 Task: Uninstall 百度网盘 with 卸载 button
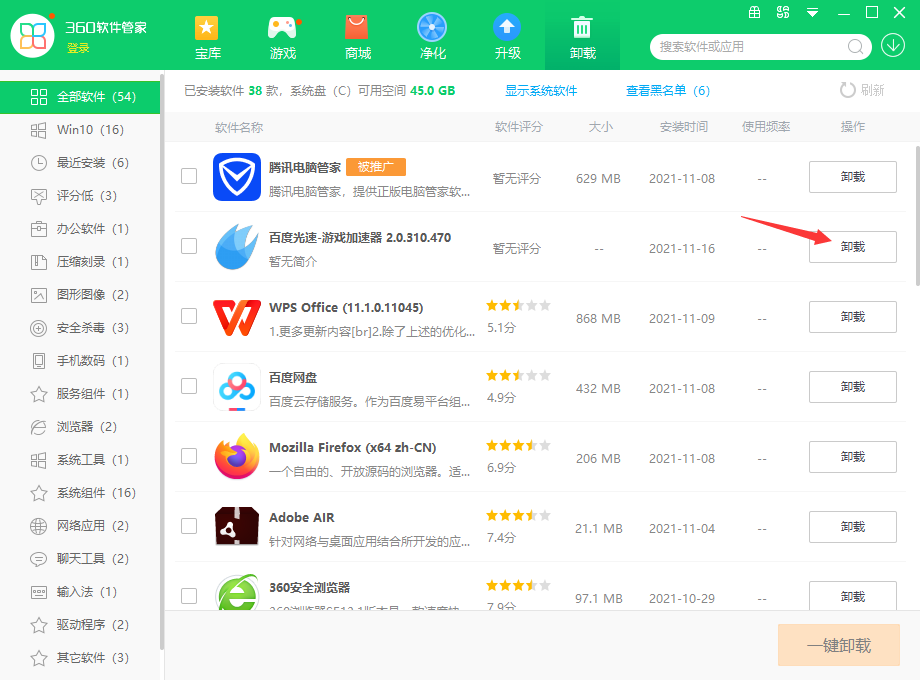pos(853,387)
